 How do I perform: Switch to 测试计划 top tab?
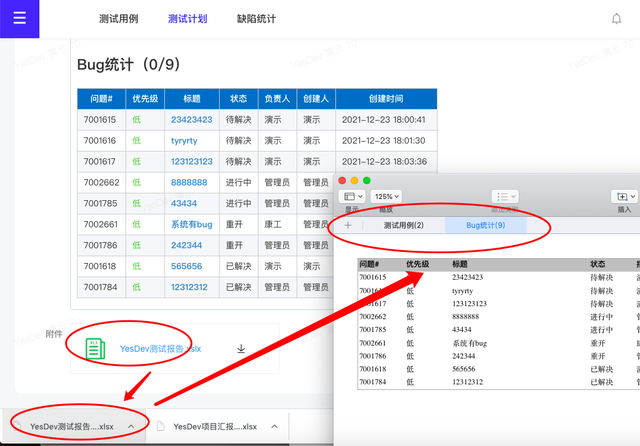point(187,19)
